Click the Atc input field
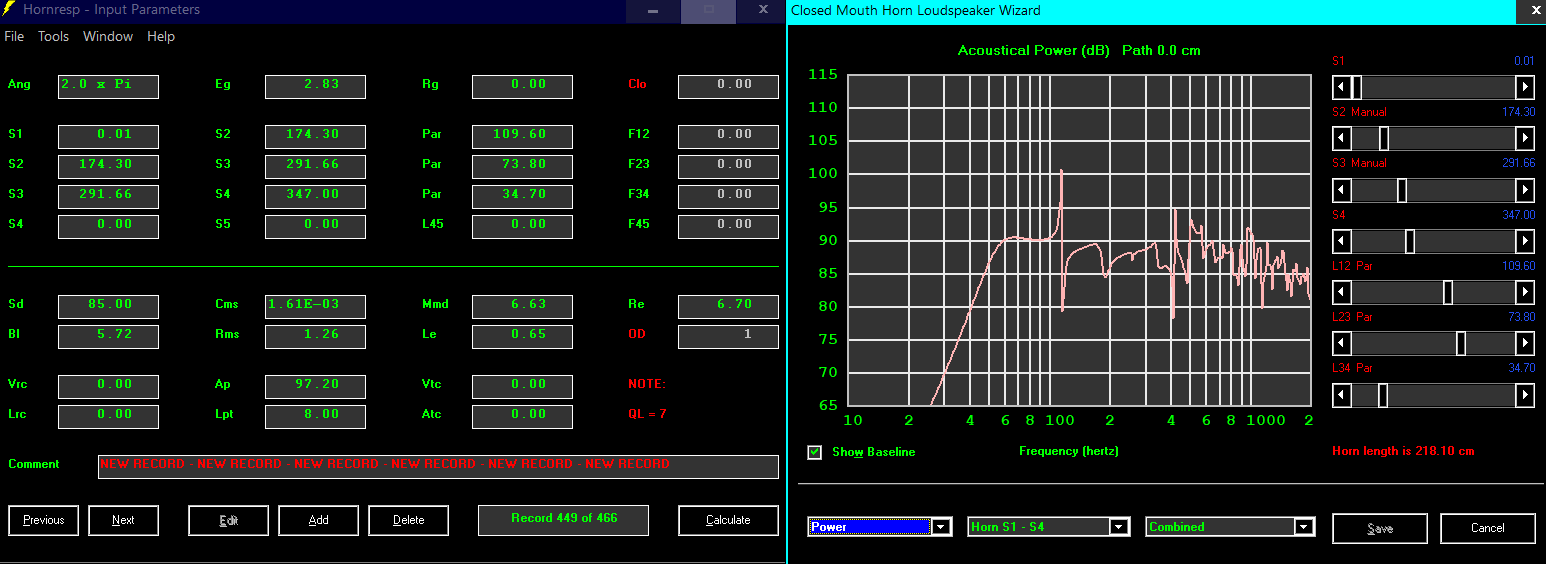Image resolution: width=1546 pixels, height=564 pixels. point(522,416)
